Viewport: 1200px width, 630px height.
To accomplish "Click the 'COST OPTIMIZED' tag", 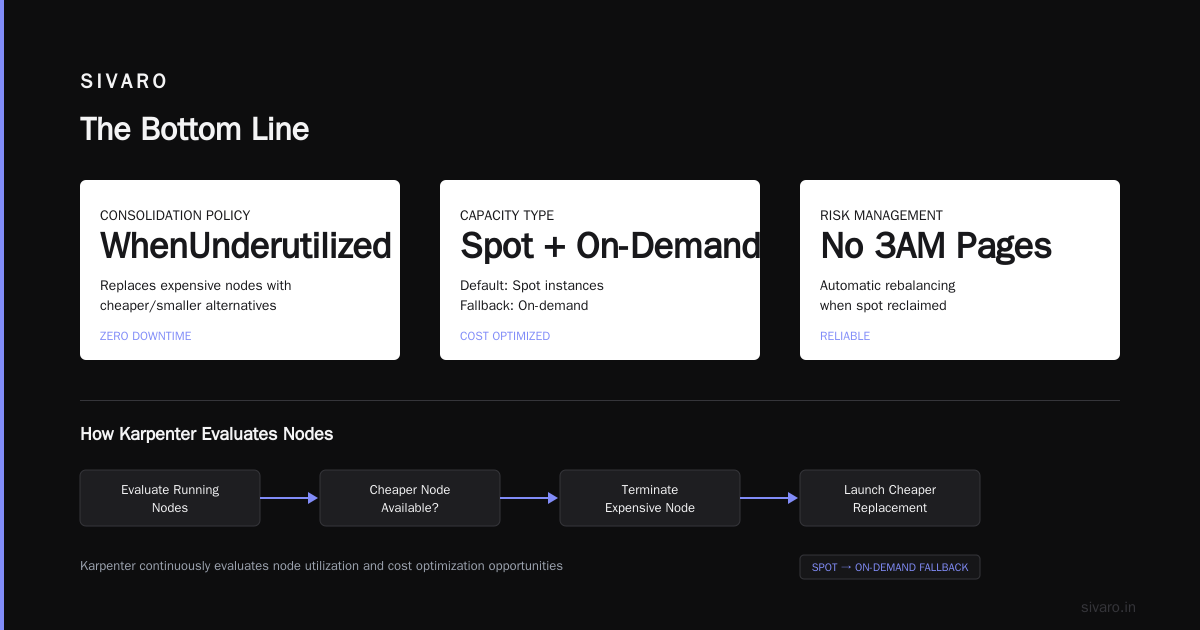I will [x=505, y=336].
